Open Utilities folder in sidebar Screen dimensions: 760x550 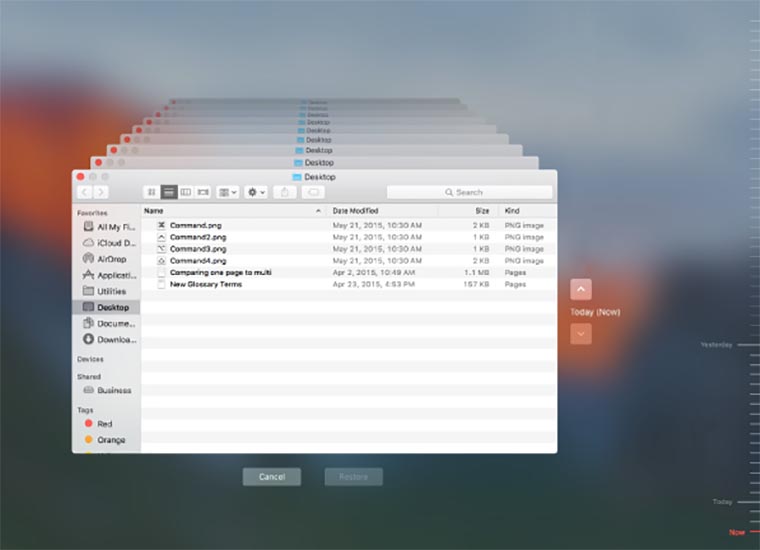click(x=105, y=291)
